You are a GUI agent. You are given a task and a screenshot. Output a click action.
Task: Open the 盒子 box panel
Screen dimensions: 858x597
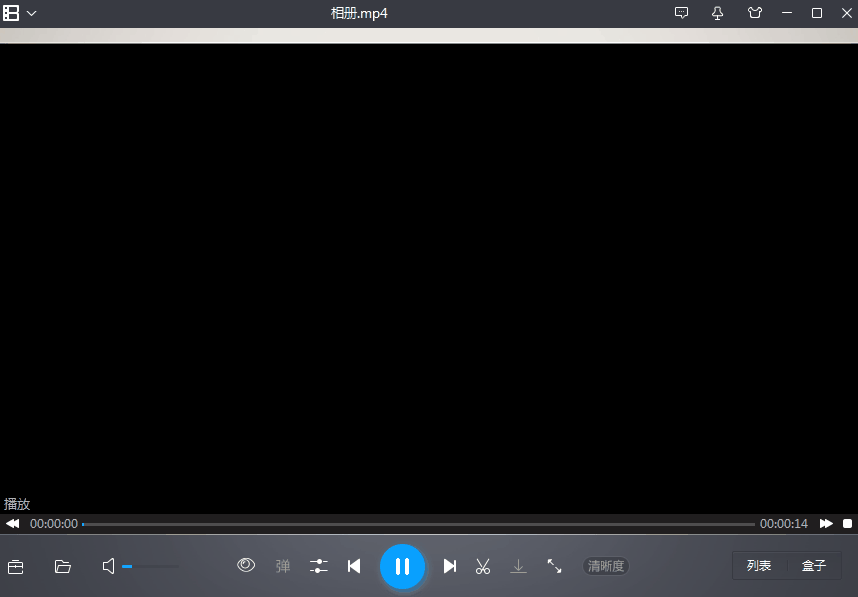pos(814,566)
